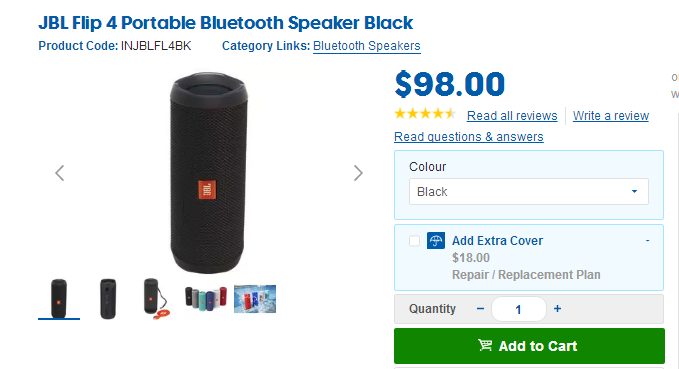Increase quantity with the plus button
This screenshot has width=679, height=369.
557,309
